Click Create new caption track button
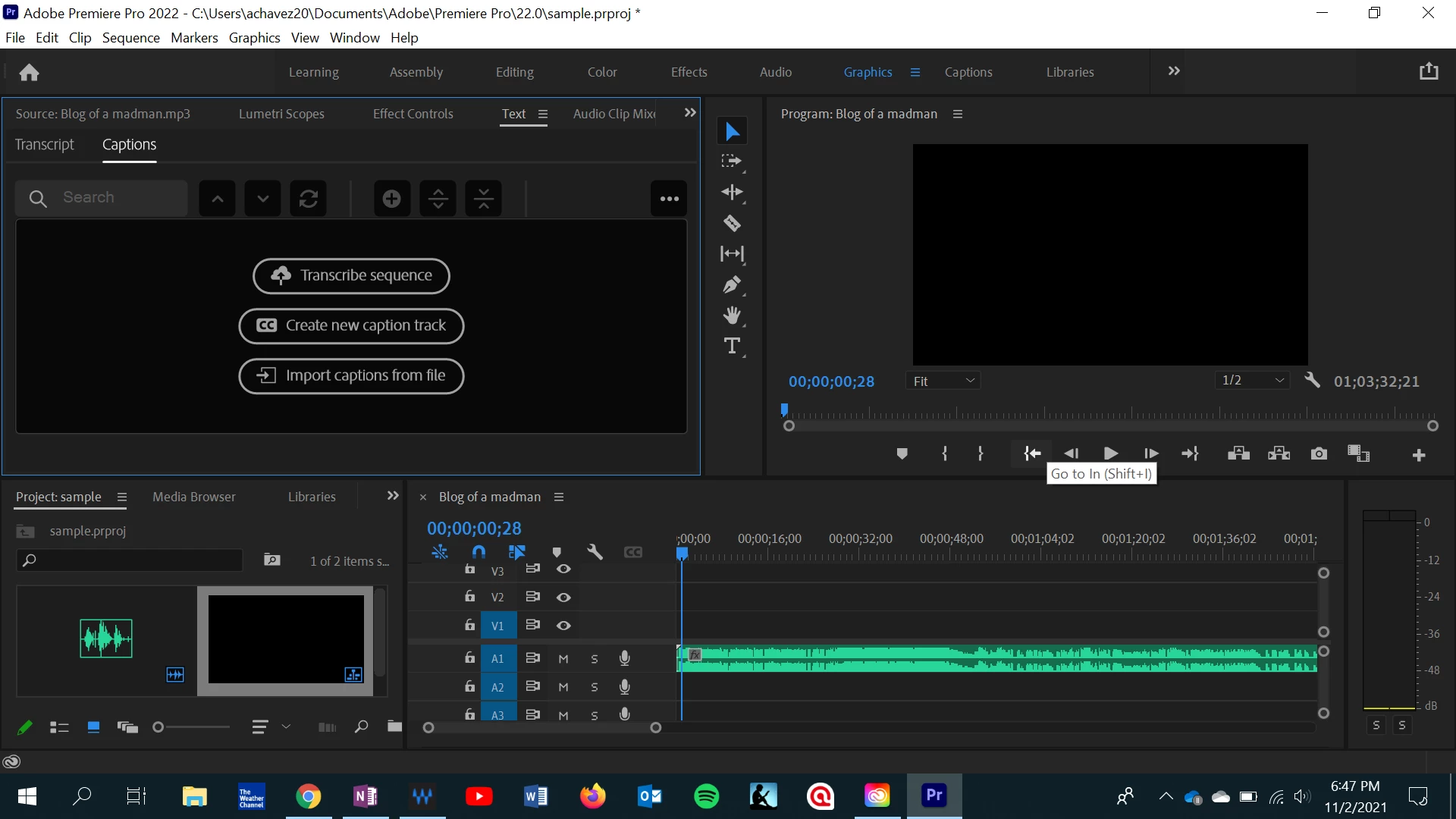Image resolution: width=1456 pixels, height=819 pixels. point(351,325)
